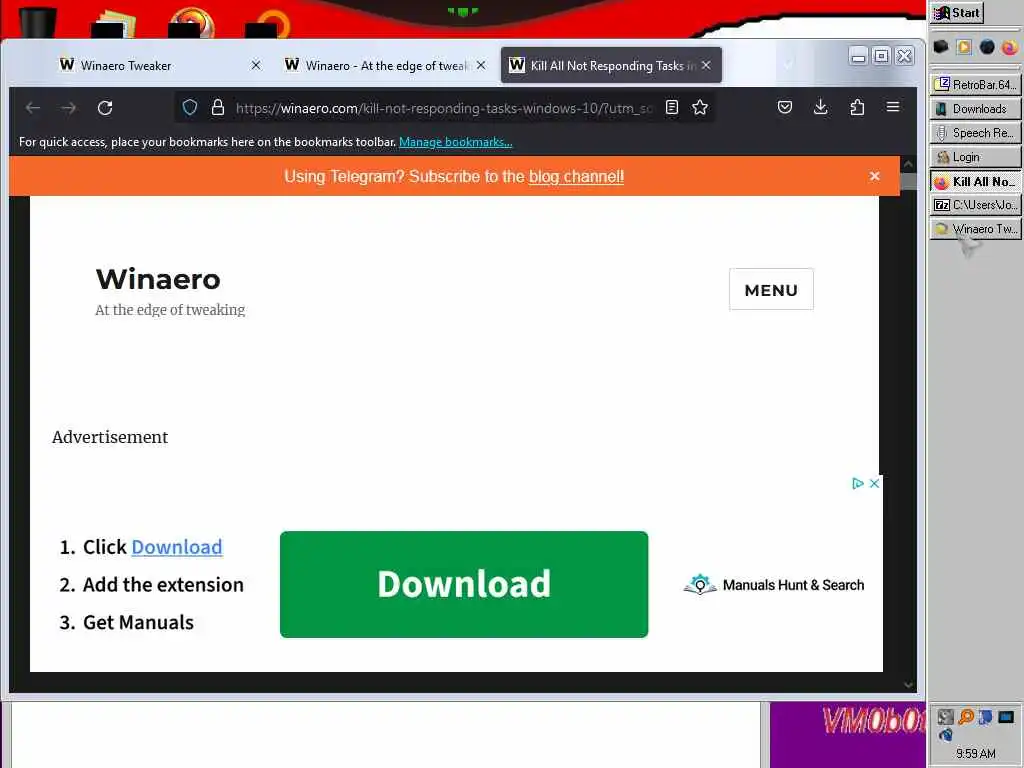Show site security padlock info

click(218, 108)
